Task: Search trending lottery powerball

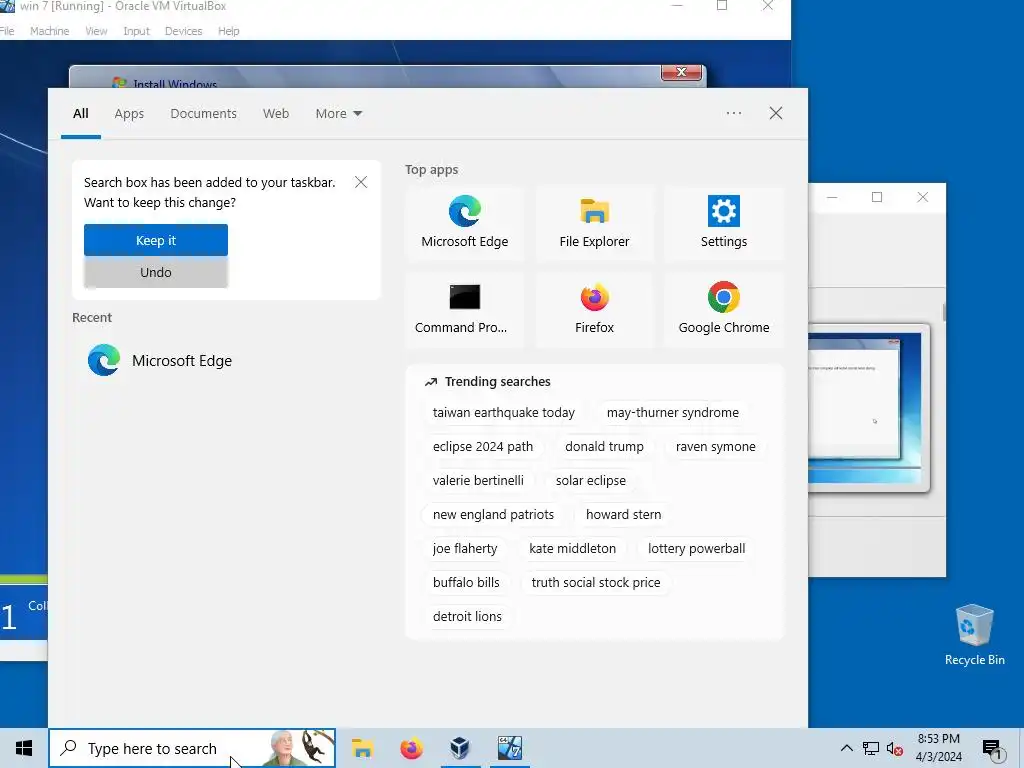Action: 696,549
